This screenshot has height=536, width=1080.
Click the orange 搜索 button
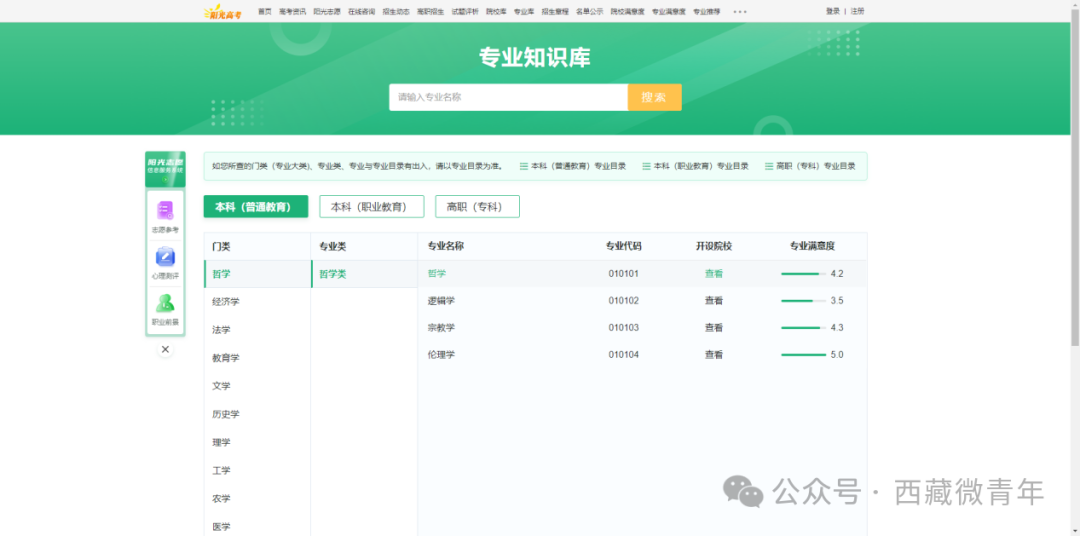654,97
